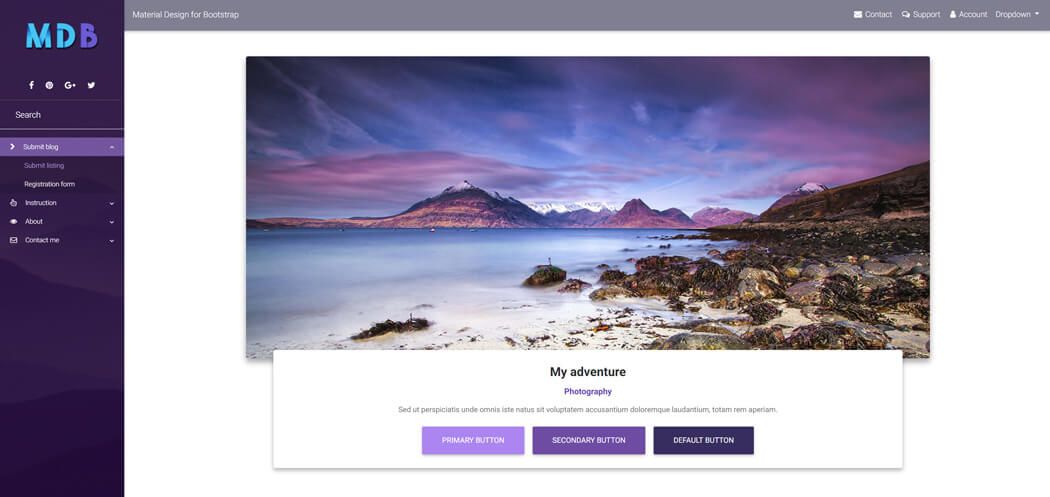The image size is (1050, 497).
Task: Click the chat bubbles icon beside Support
Action: click(x=906, y=15)
